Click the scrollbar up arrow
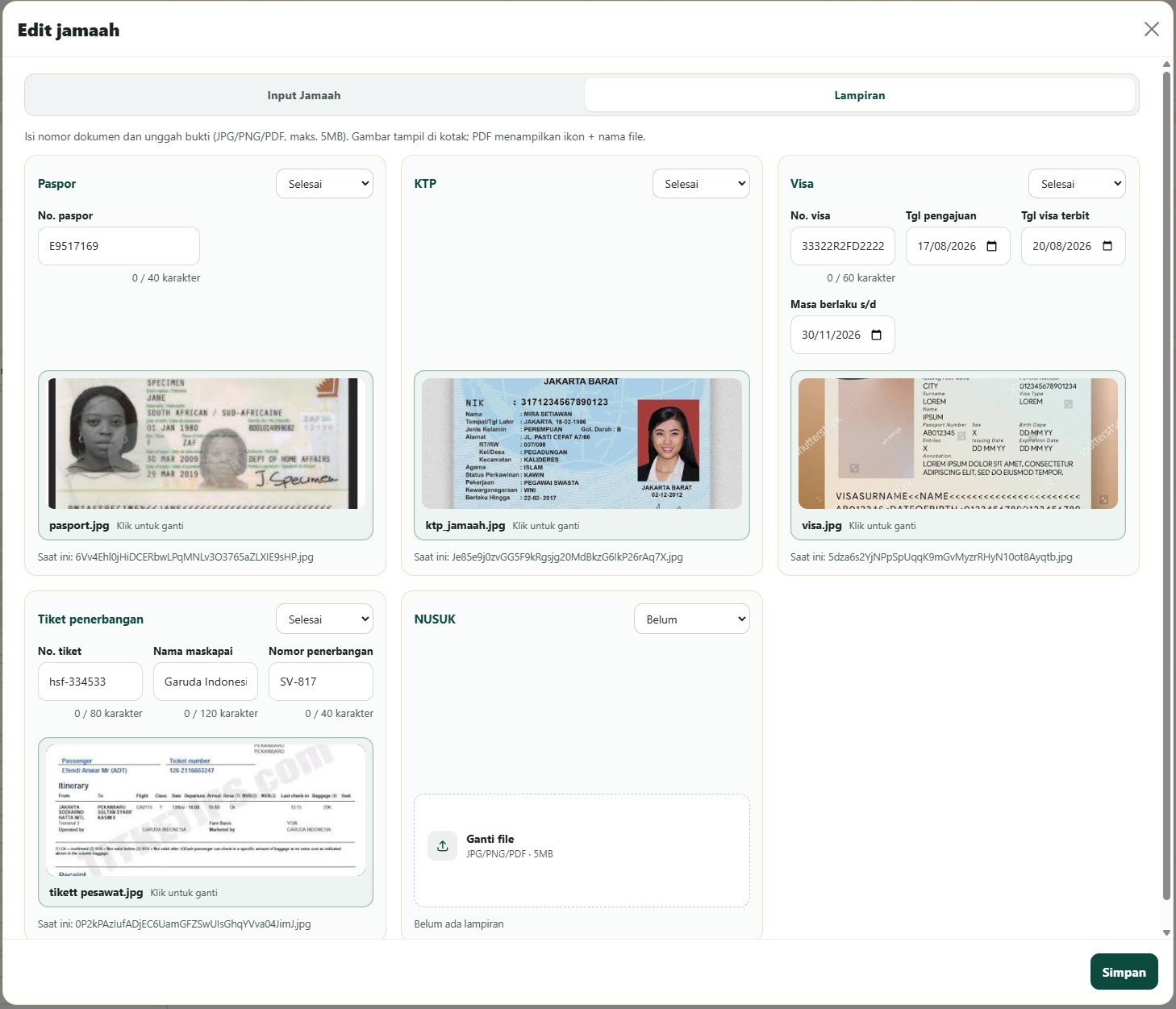The width and height of the screenshot is (1176, 1009). (1166, 64)
